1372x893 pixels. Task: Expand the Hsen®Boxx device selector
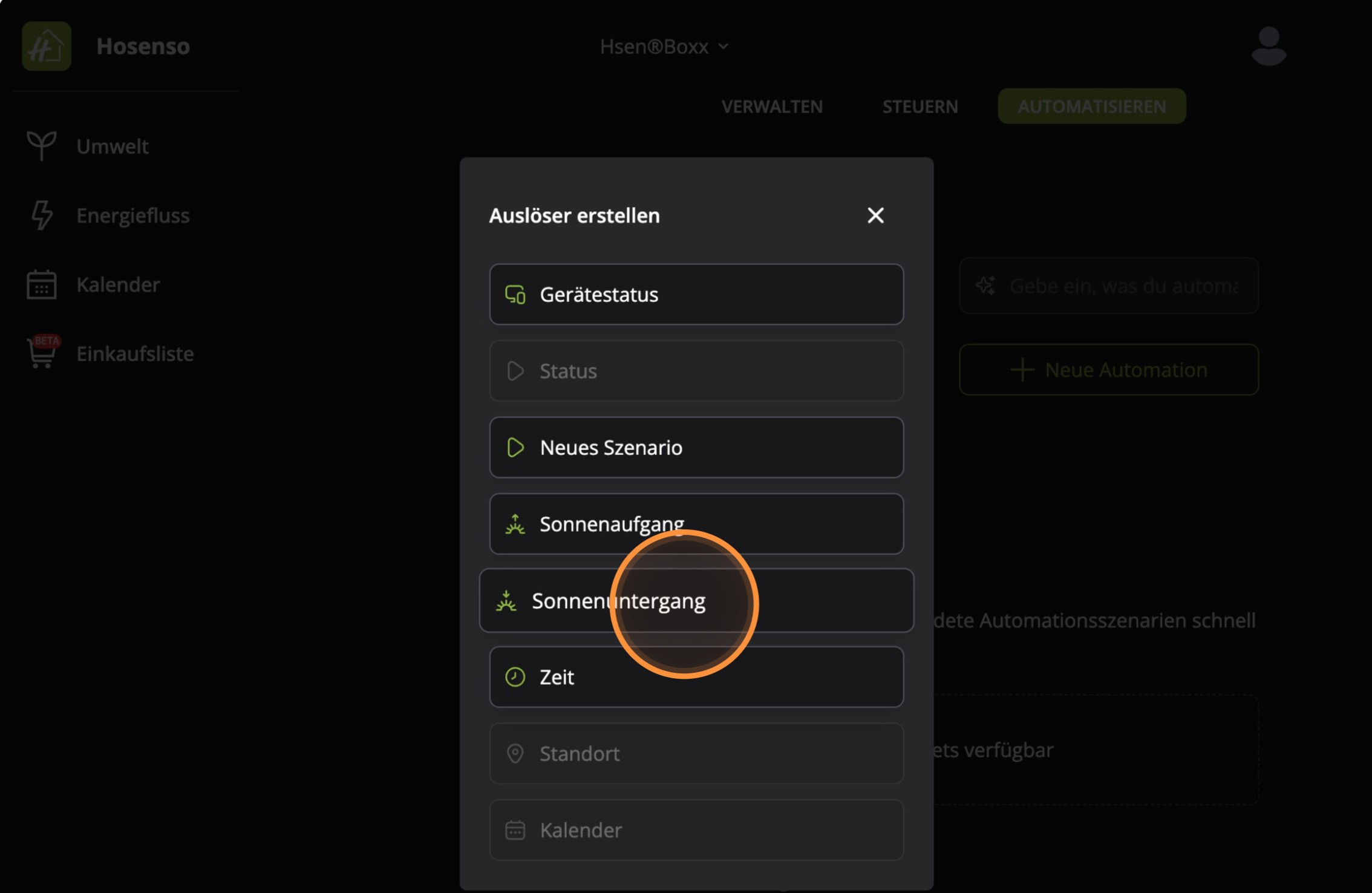[x=664, y=46]
